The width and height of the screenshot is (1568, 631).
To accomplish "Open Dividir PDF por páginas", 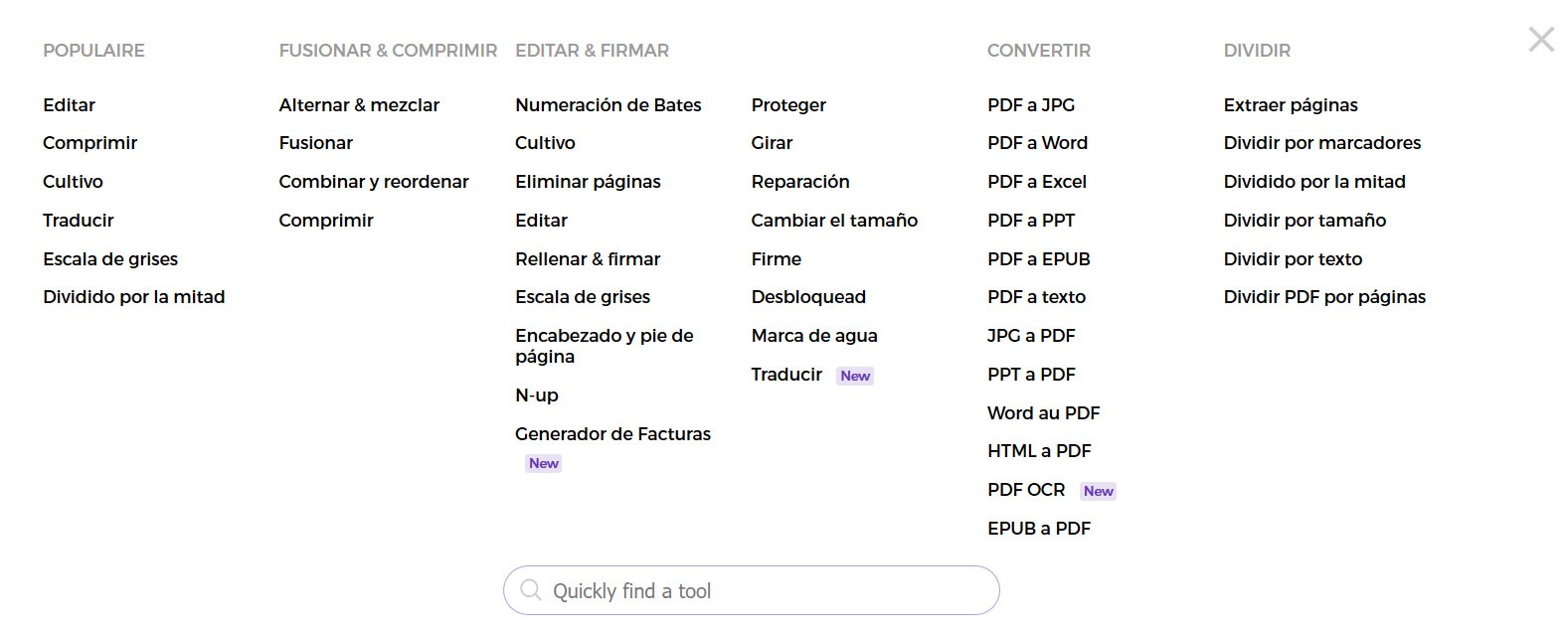I will (1323, 297).
